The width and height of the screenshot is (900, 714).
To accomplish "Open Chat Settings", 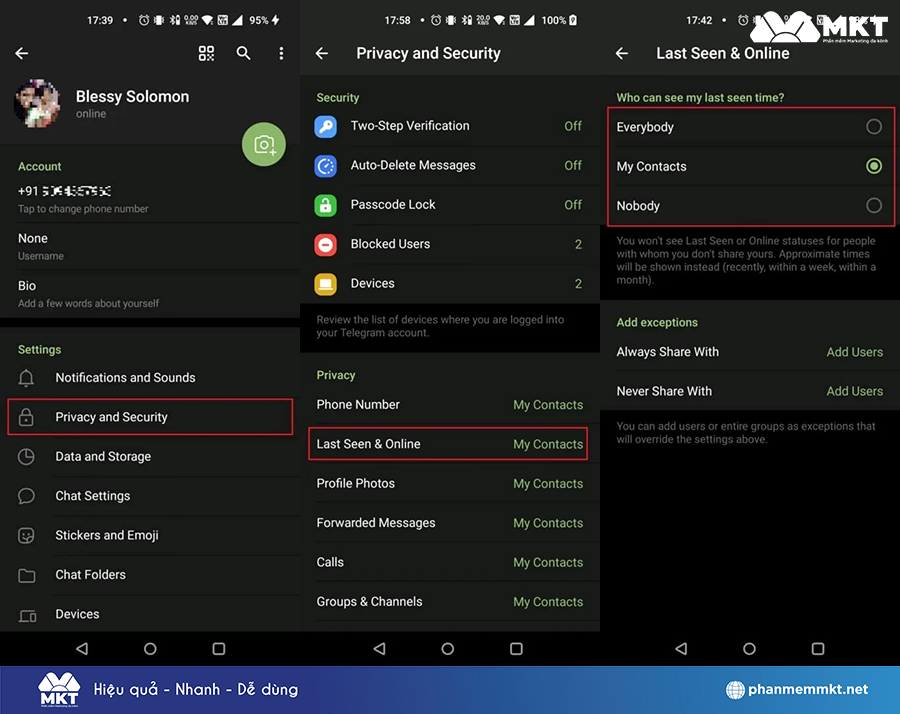I will (x=150, y=496).
